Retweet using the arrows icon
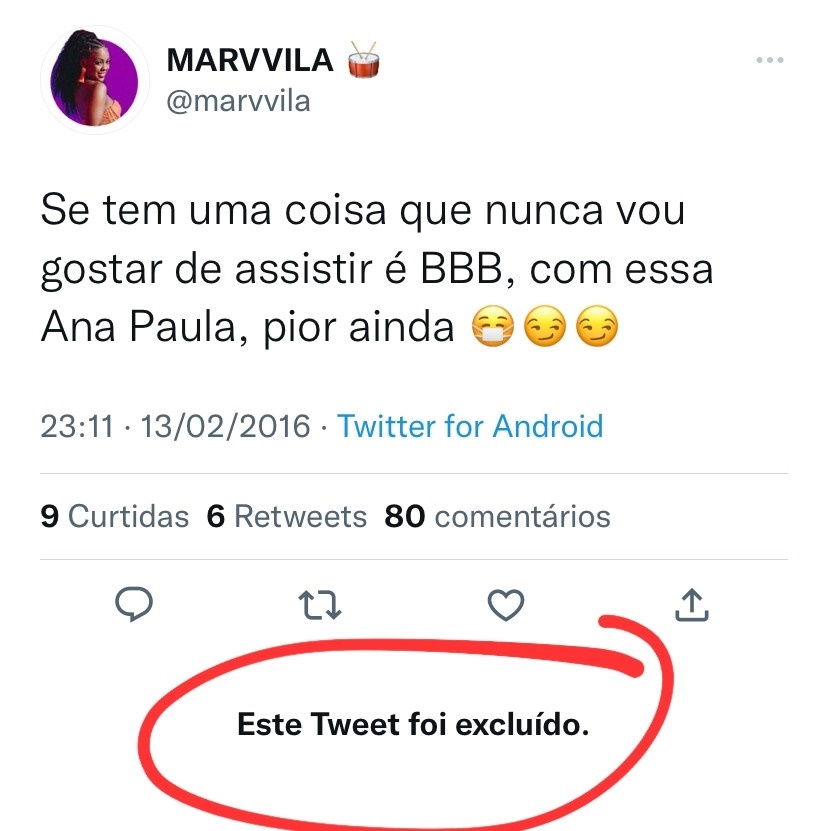828x831 pixels. pos(320,605)
